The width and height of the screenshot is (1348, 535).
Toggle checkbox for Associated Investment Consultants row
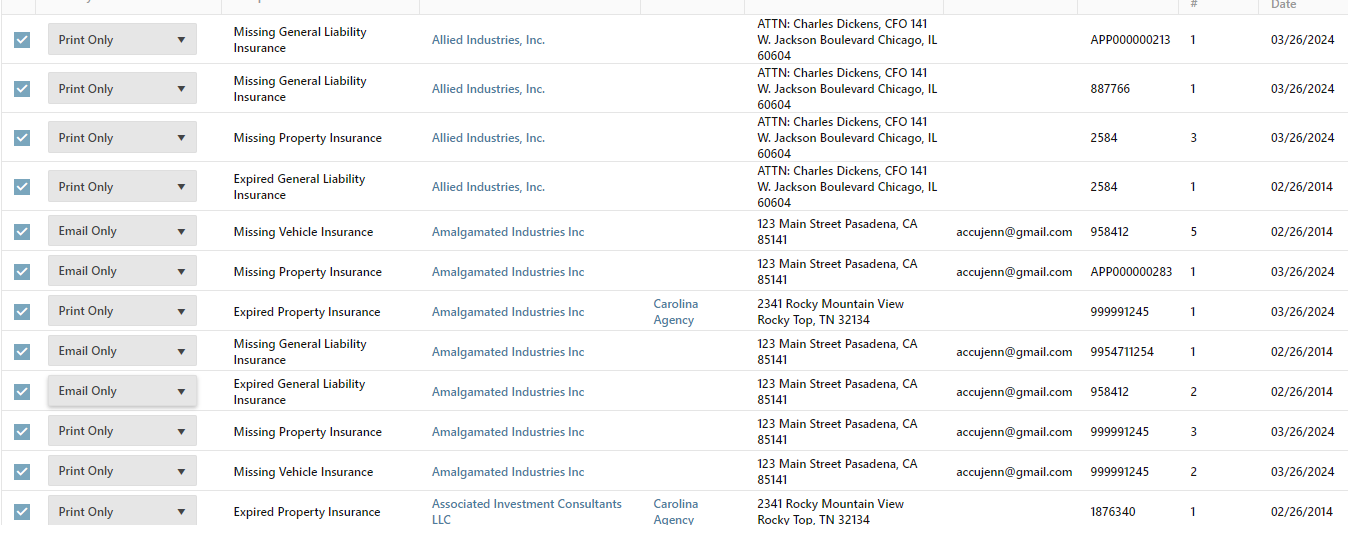(22, 511)
